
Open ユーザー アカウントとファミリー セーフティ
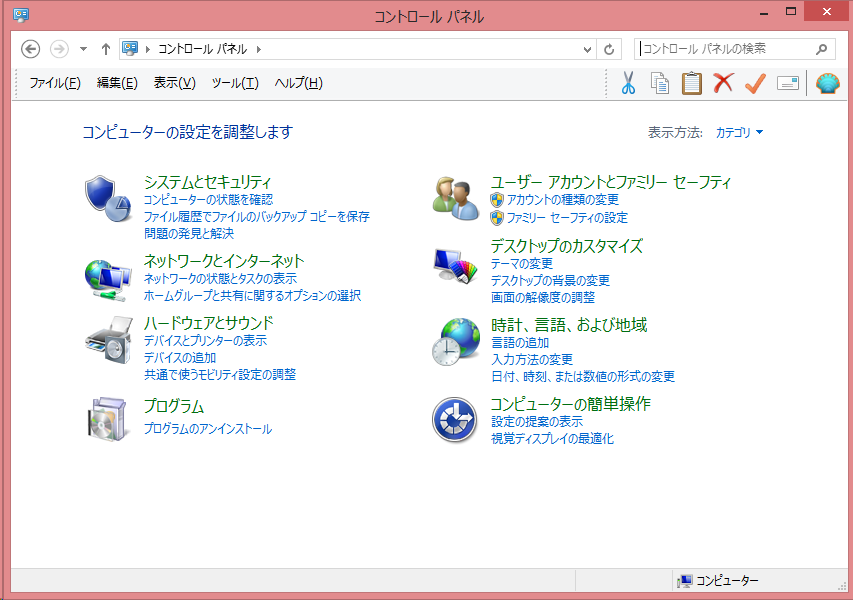(611, 182)
